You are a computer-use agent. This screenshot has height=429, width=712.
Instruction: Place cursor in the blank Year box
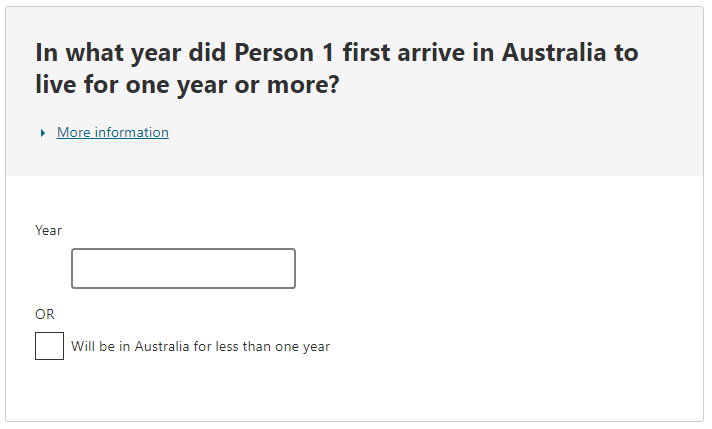183,269
